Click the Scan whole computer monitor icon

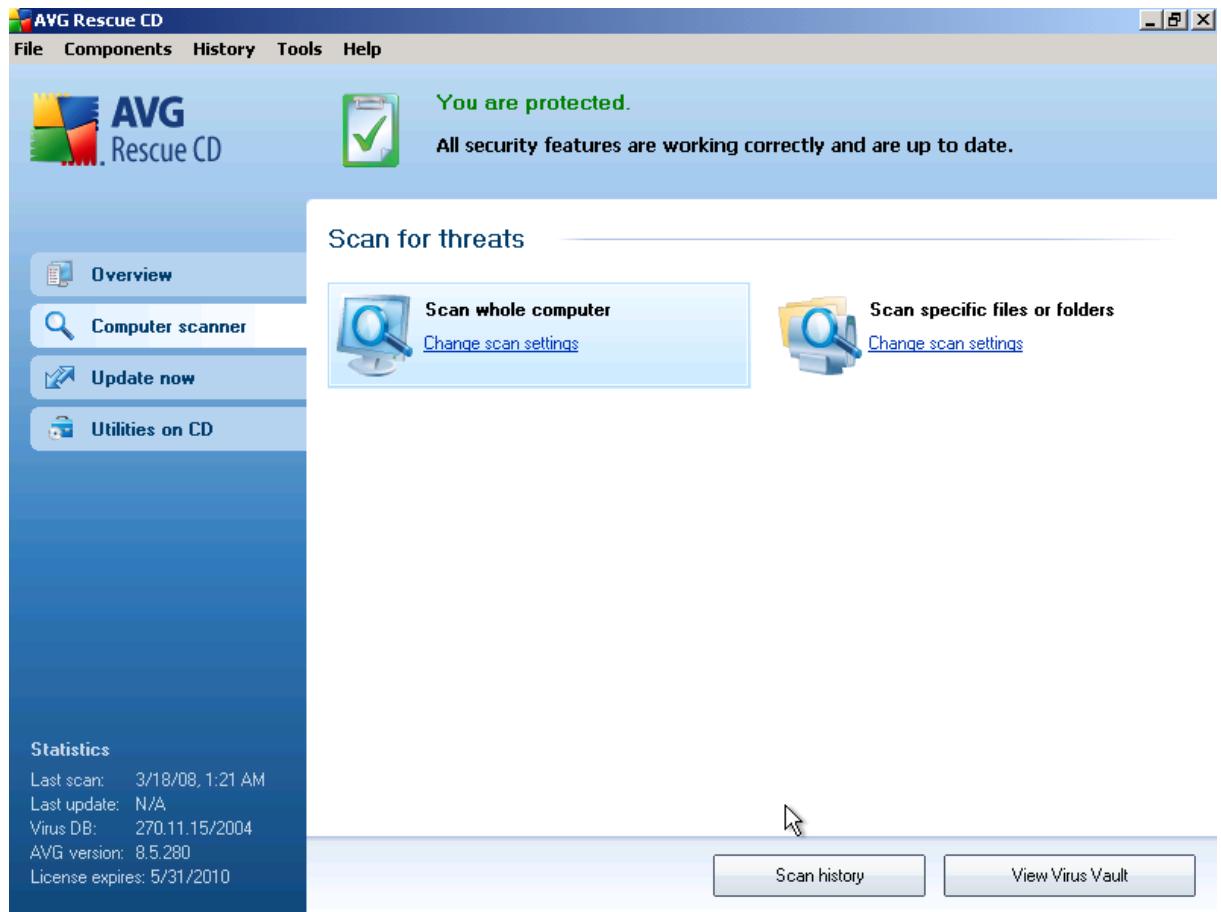coord(375,334)
